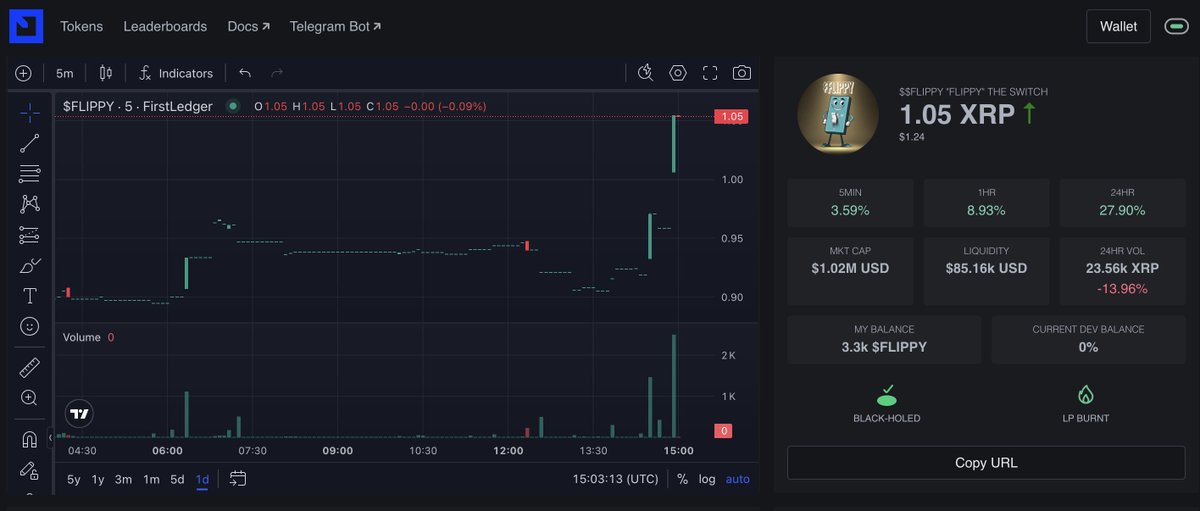The image size is (1200, 511).
Task: Click the 24HR 27.90% change card
Action: [x=1122, y=202]
